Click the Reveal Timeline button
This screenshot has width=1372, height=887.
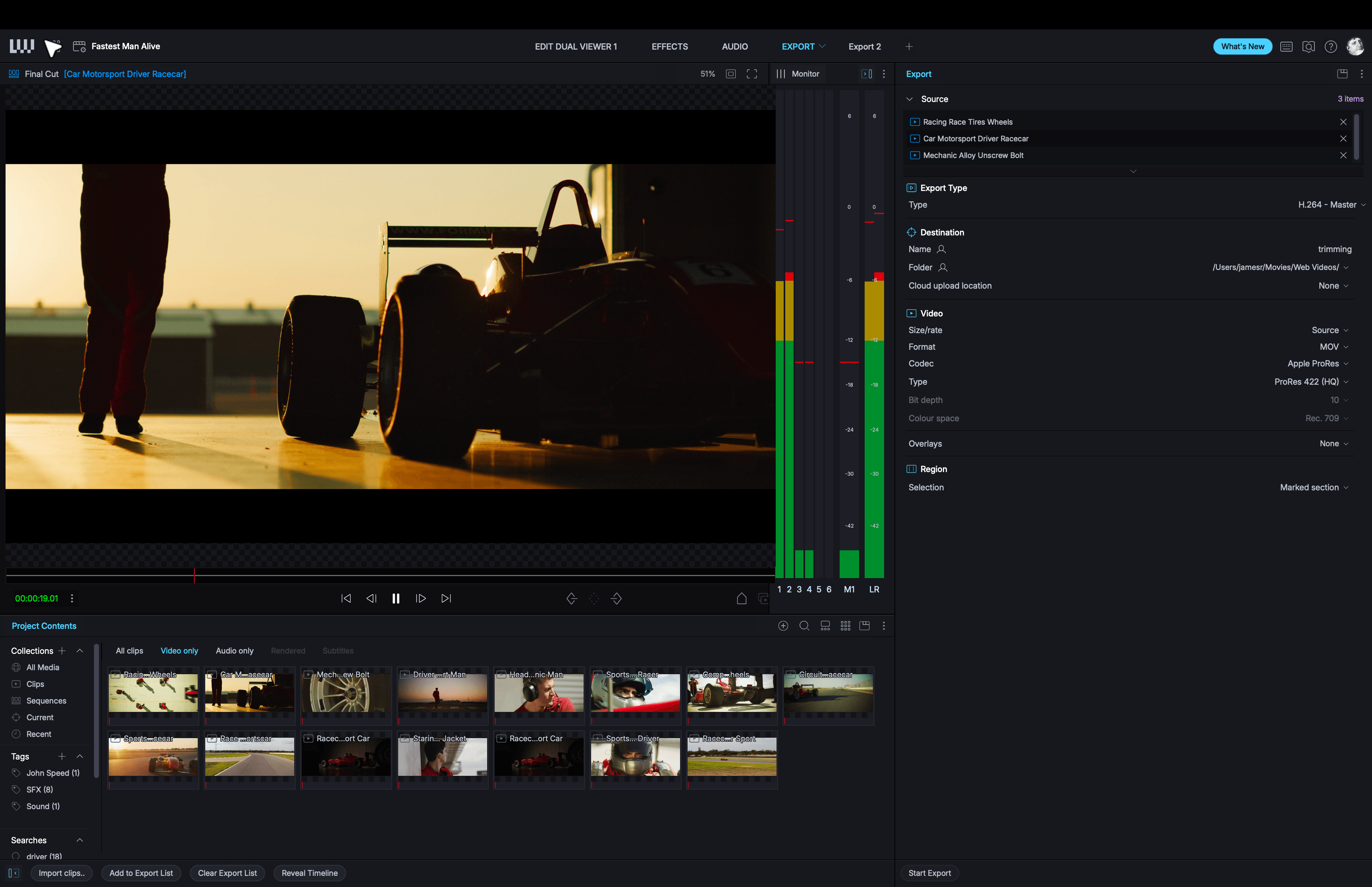pyautogui.click(x=310, y=873)
